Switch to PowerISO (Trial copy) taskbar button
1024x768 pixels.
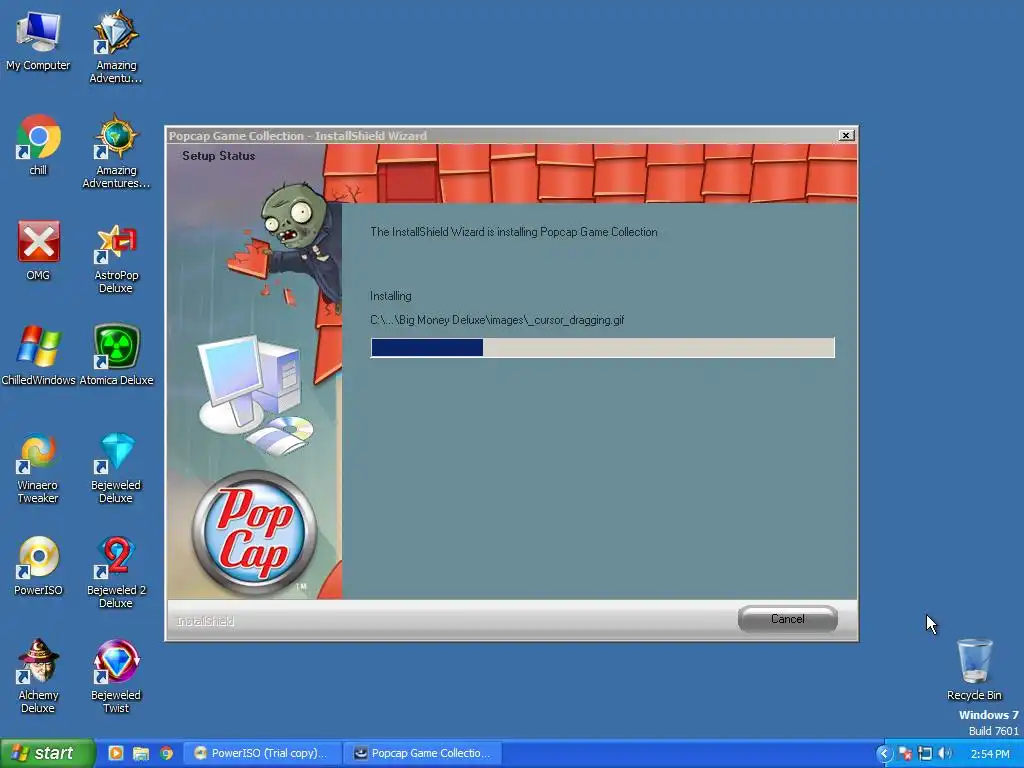[262, 753]
